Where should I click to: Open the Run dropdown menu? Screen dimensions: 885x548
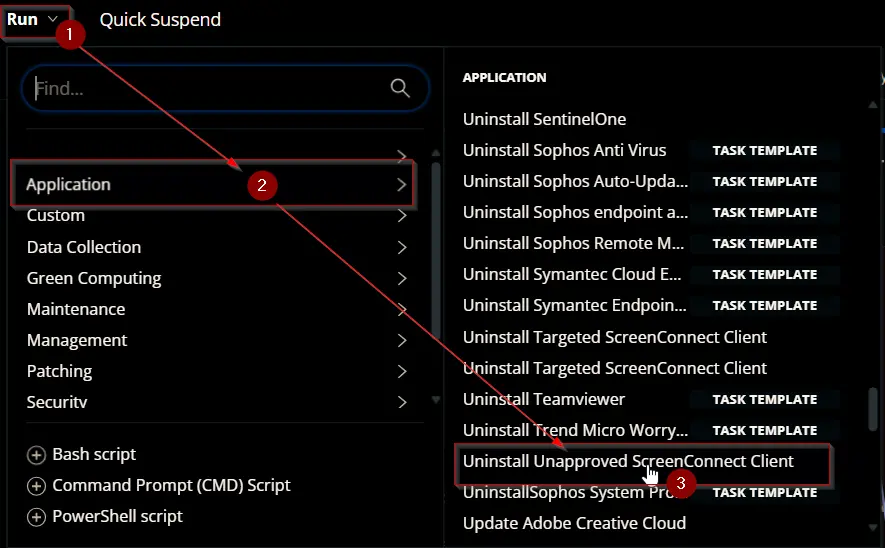click(x=32, y=20)
